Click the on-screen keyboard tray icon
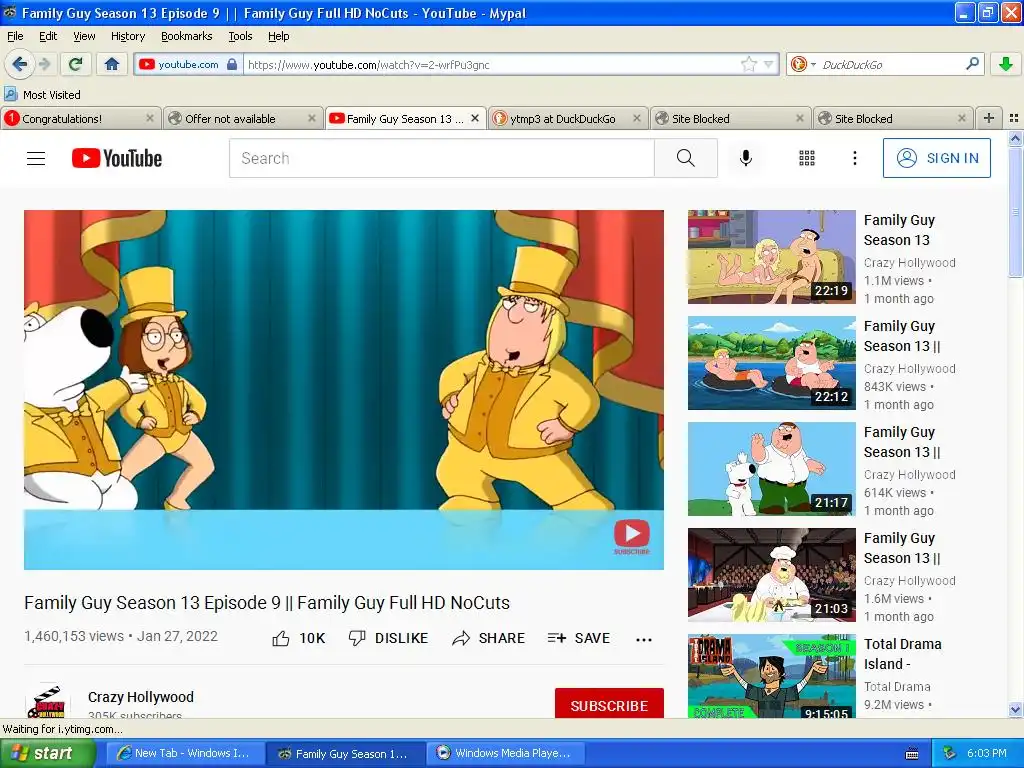Viewport: 1024px width, 768px height. (912, 754)
